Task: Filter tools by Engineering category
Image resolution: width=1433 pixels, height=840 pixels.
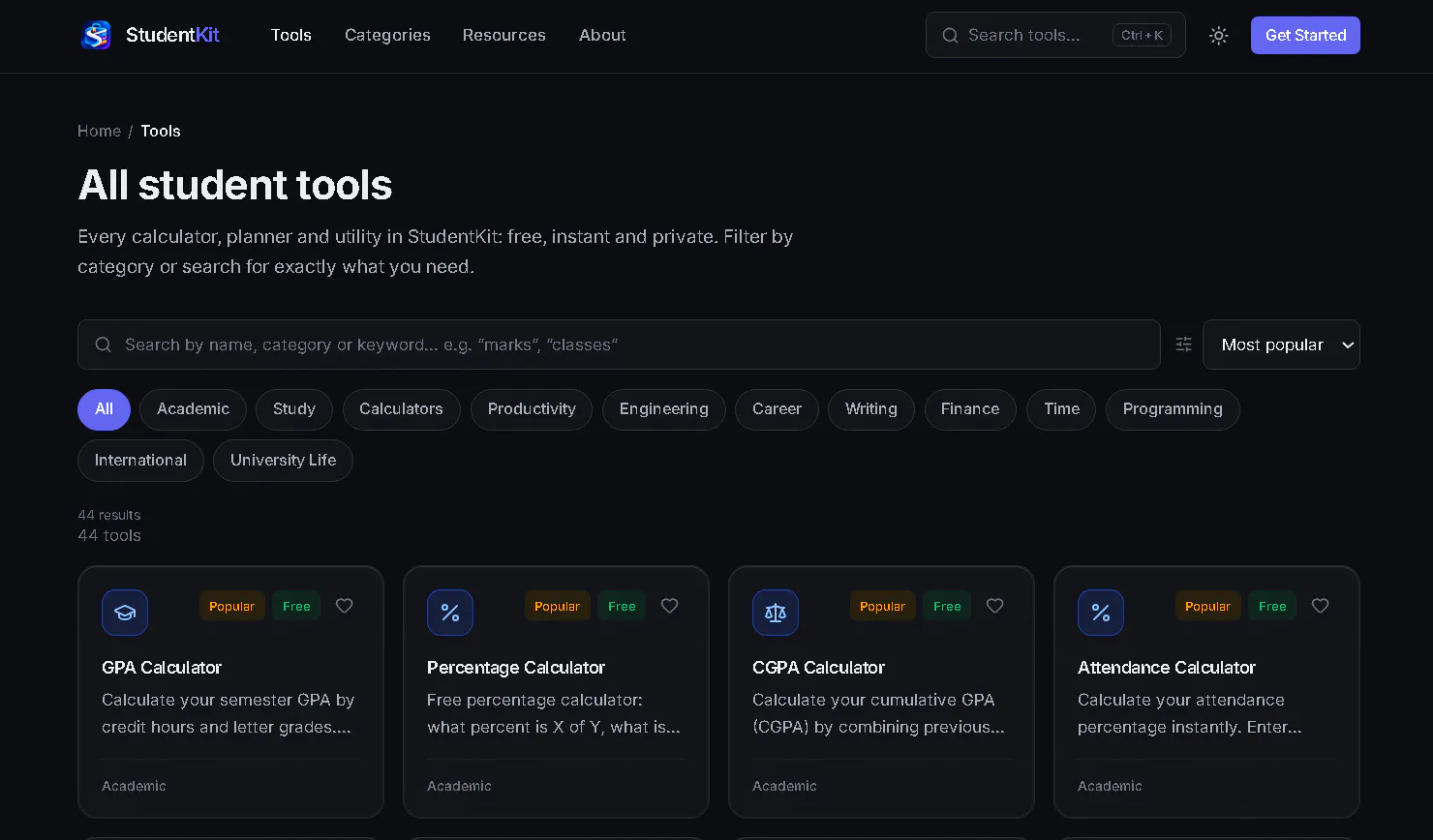Action: [664, 409]
